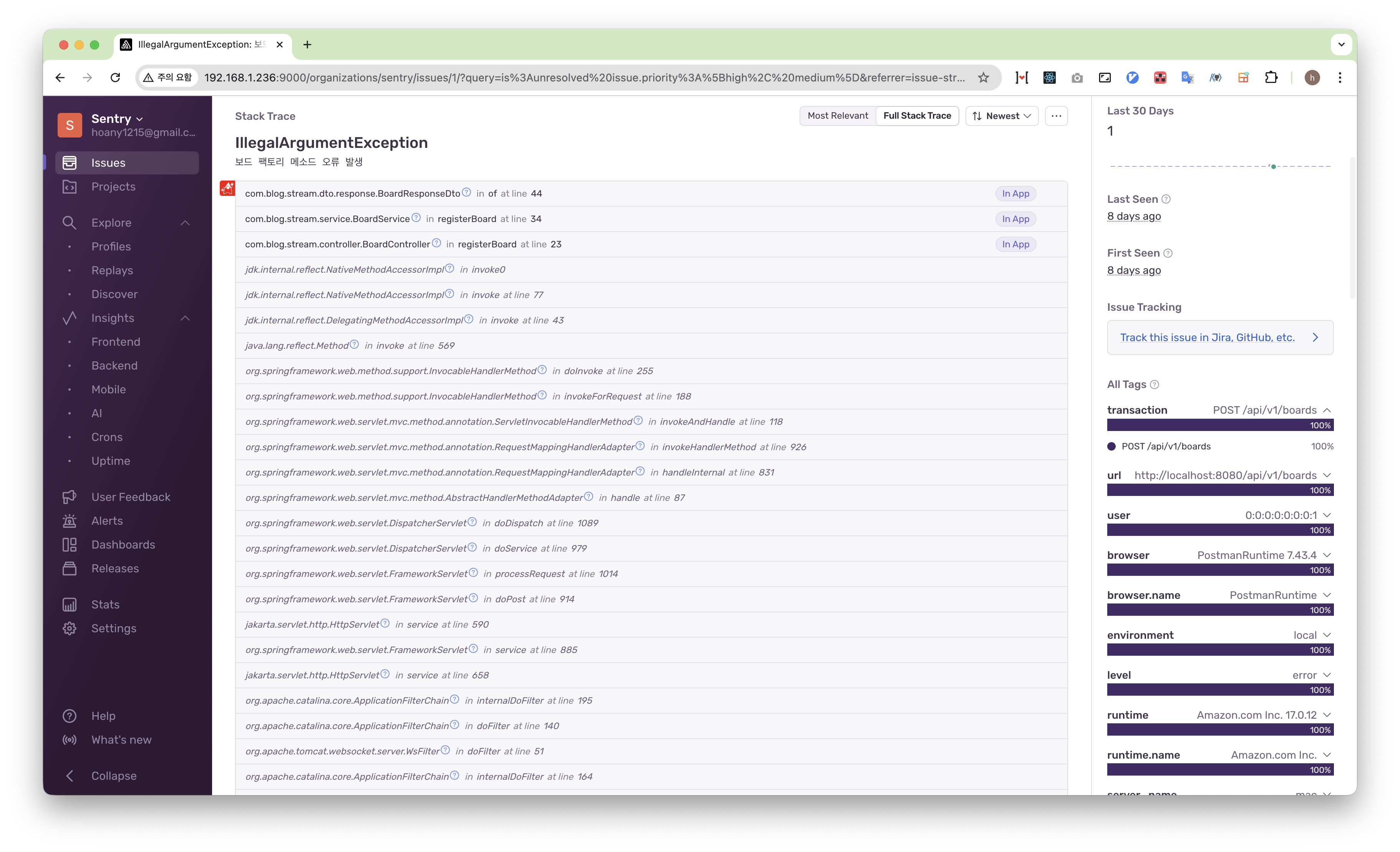
Task: Open stack trace more options button
Action: (1056, 116)
